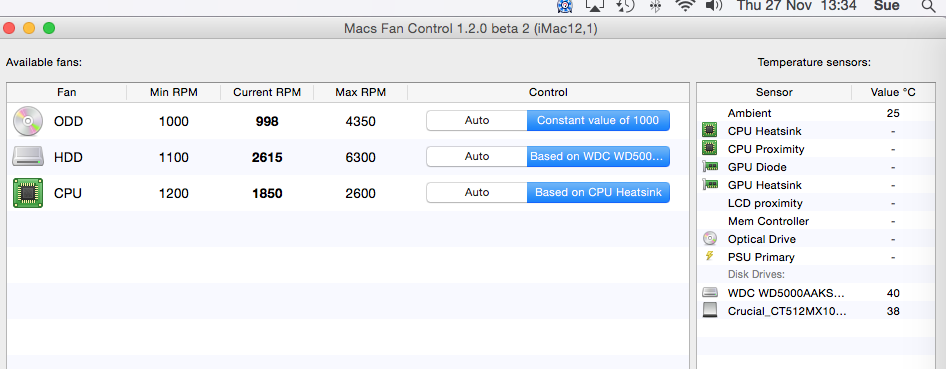Image resolution: width=946 pixels, height=369 pixels.
Task: Click the Ambient temperature value 25
Action: click(x=893, y=113)
